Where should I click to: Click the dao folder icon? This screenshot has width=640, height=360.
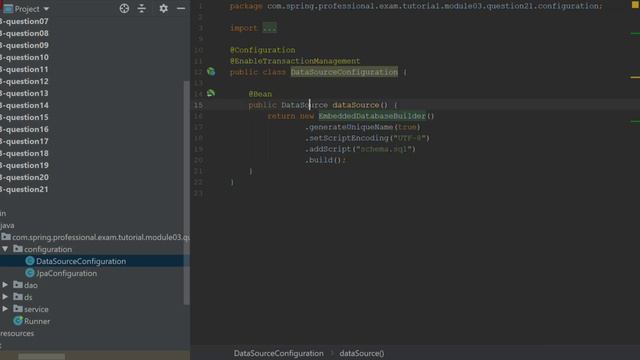click(x=18, y=284)
